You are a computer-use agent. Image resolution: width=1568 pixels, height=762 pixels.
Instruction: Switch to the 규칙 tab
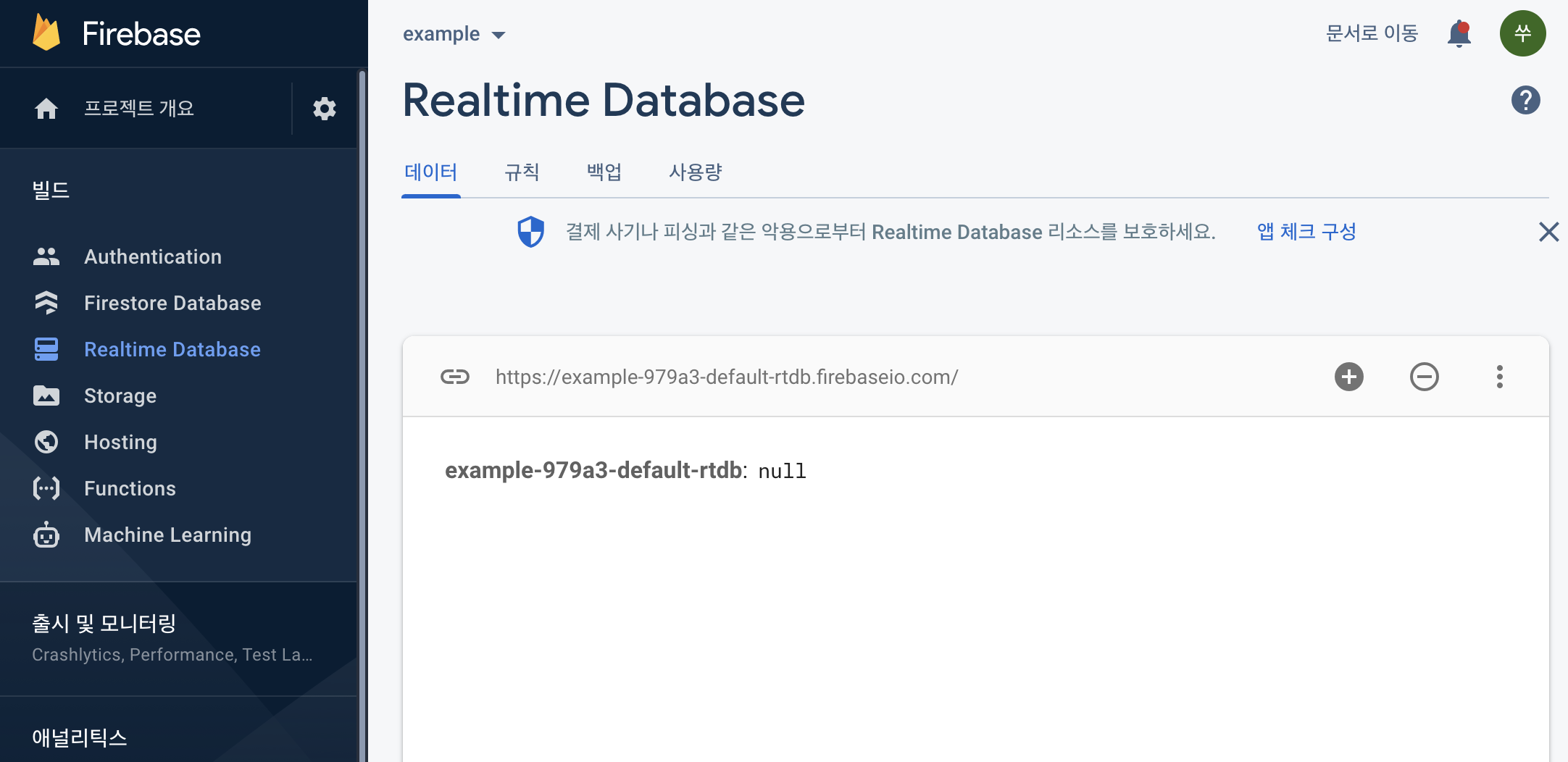(522, 172)
